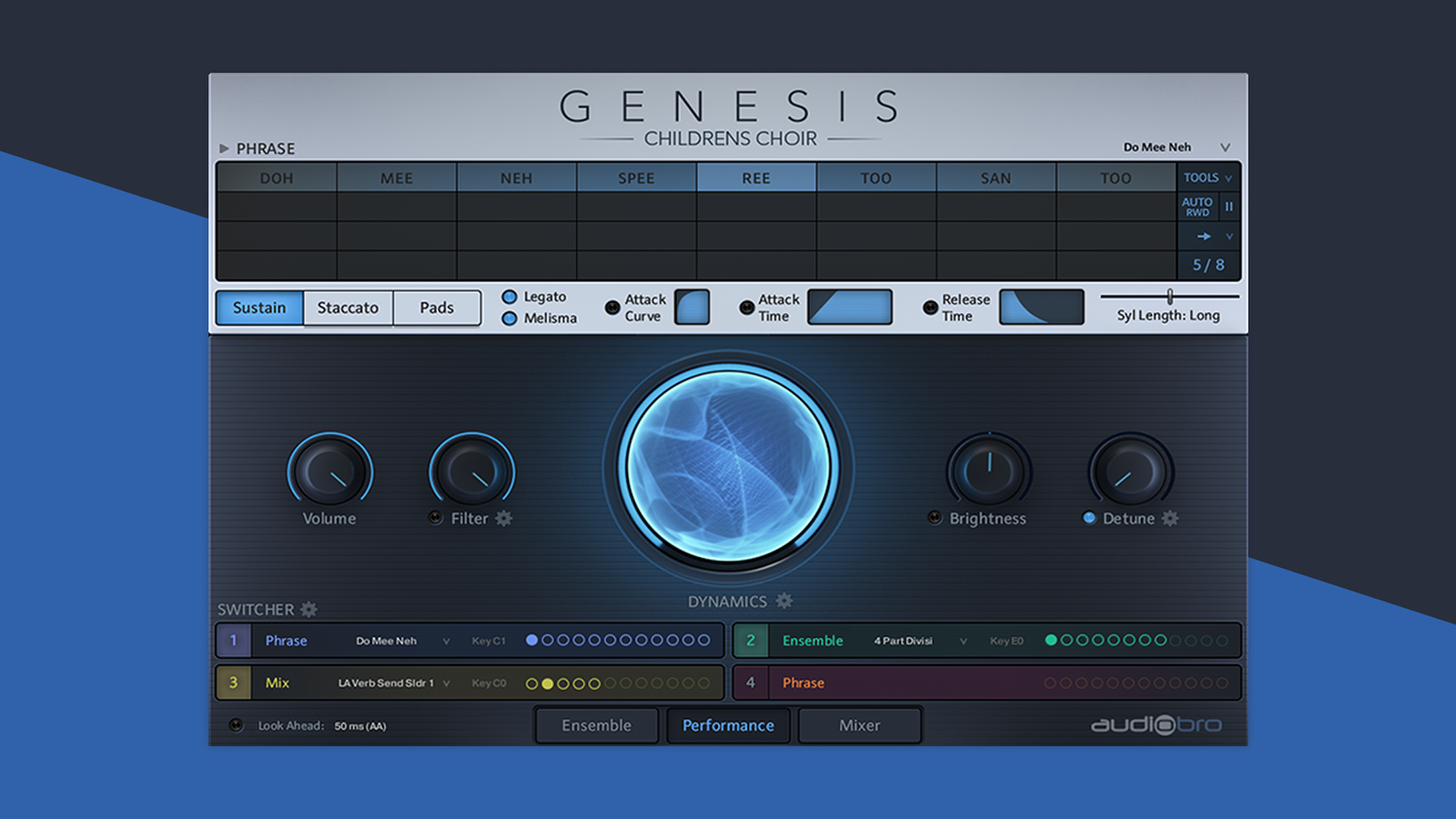Open the Filter settings gear
The width and height of the screenshot is (1456, 819).
pyautogui.click(x=504, y=518)
